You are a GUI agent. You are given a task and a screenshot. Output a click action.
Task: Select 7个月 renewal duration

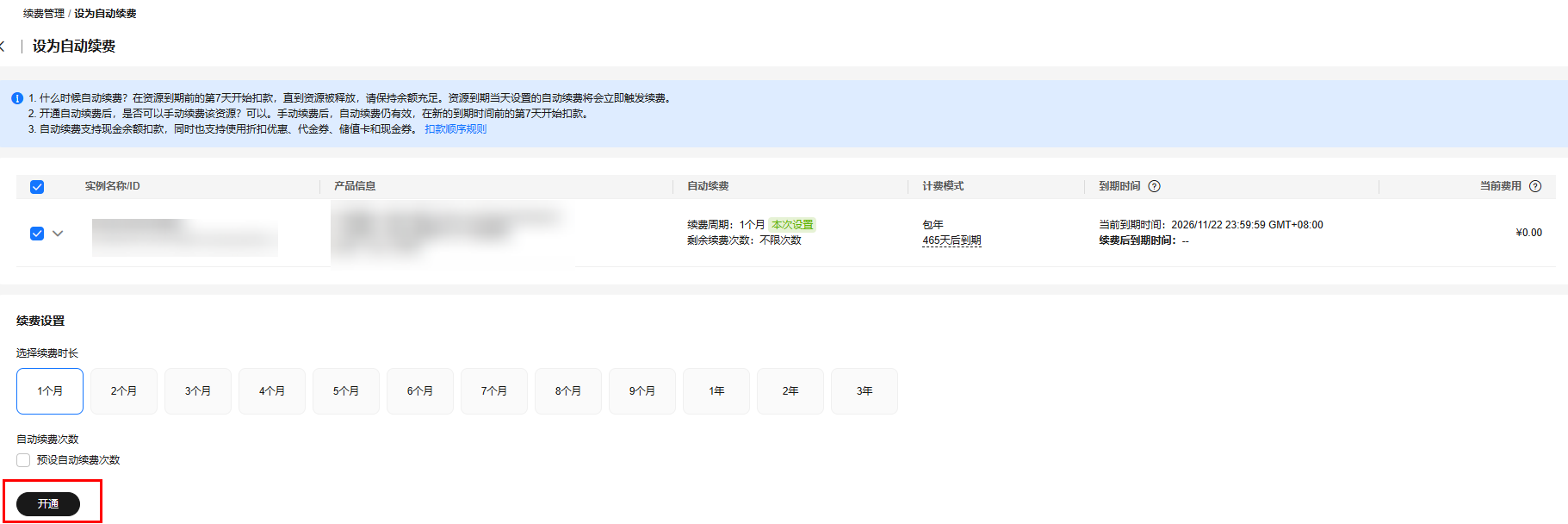494,391
